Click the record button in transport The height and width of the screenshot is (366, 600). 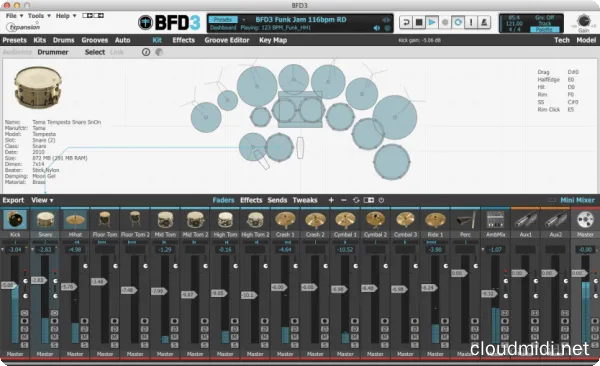click(445, 23)
